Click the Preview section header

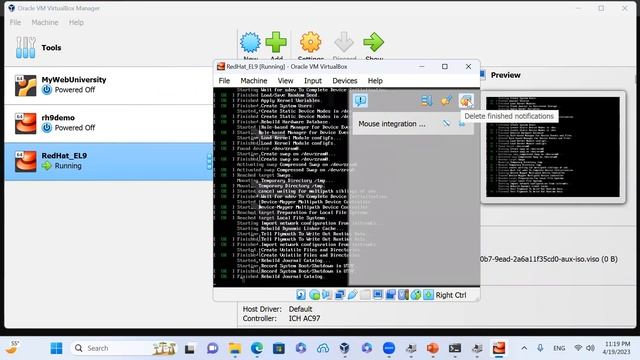(505, 75)
